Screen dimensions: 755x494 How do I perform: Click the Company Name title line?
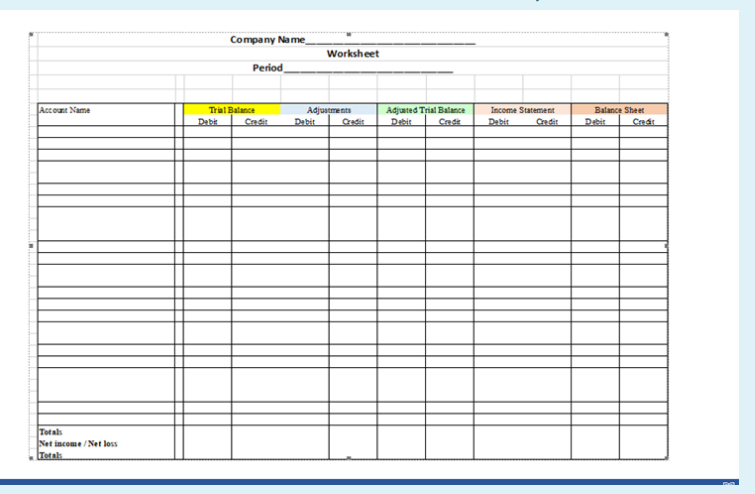tap(352, 40)
